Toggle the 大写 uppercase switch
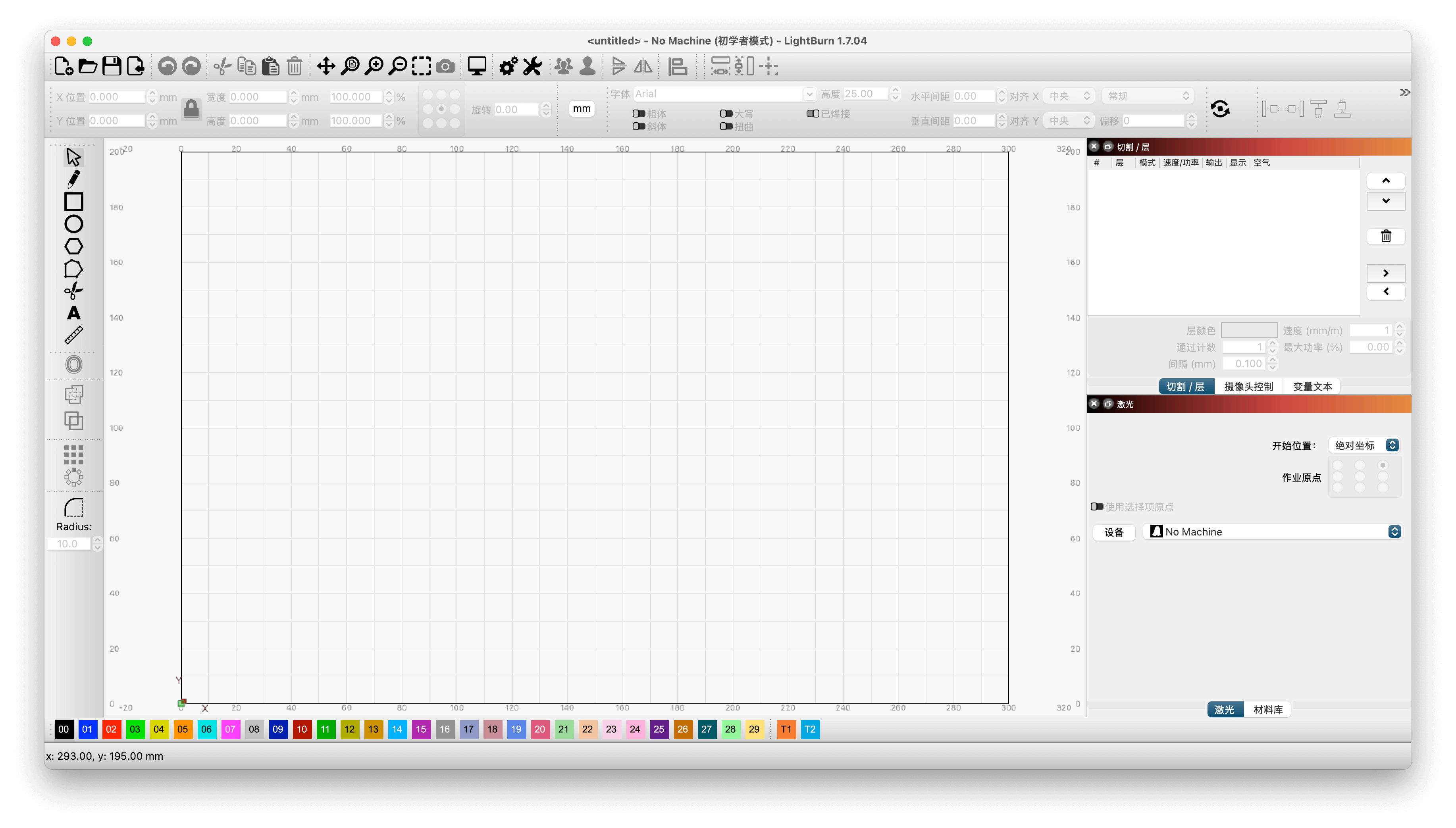This screenshot has width=1456, height=828. click(x=726, y=114)
